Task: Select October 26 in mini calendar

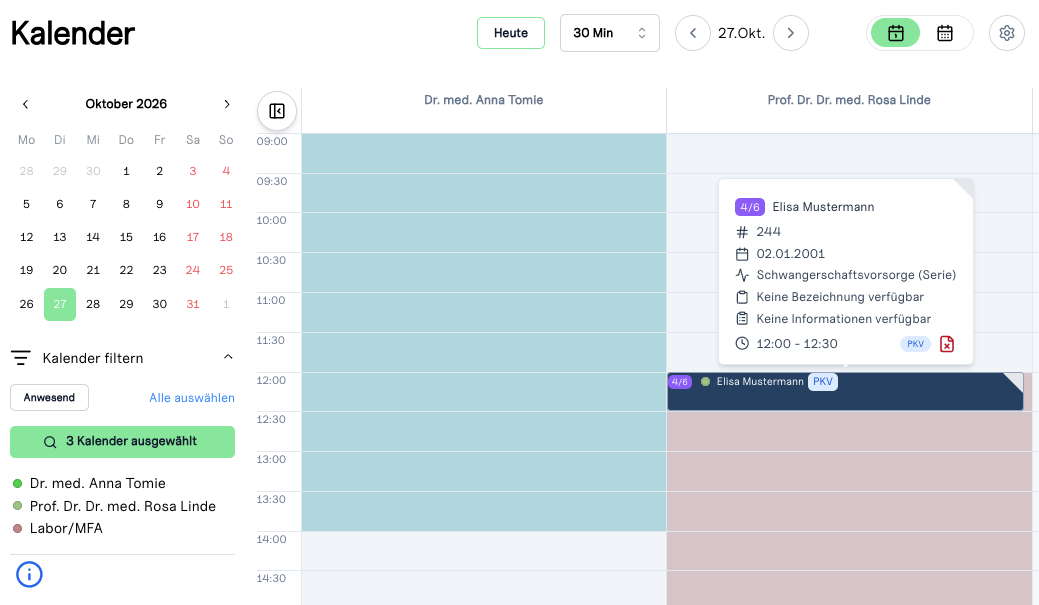Action: point(27,304)
